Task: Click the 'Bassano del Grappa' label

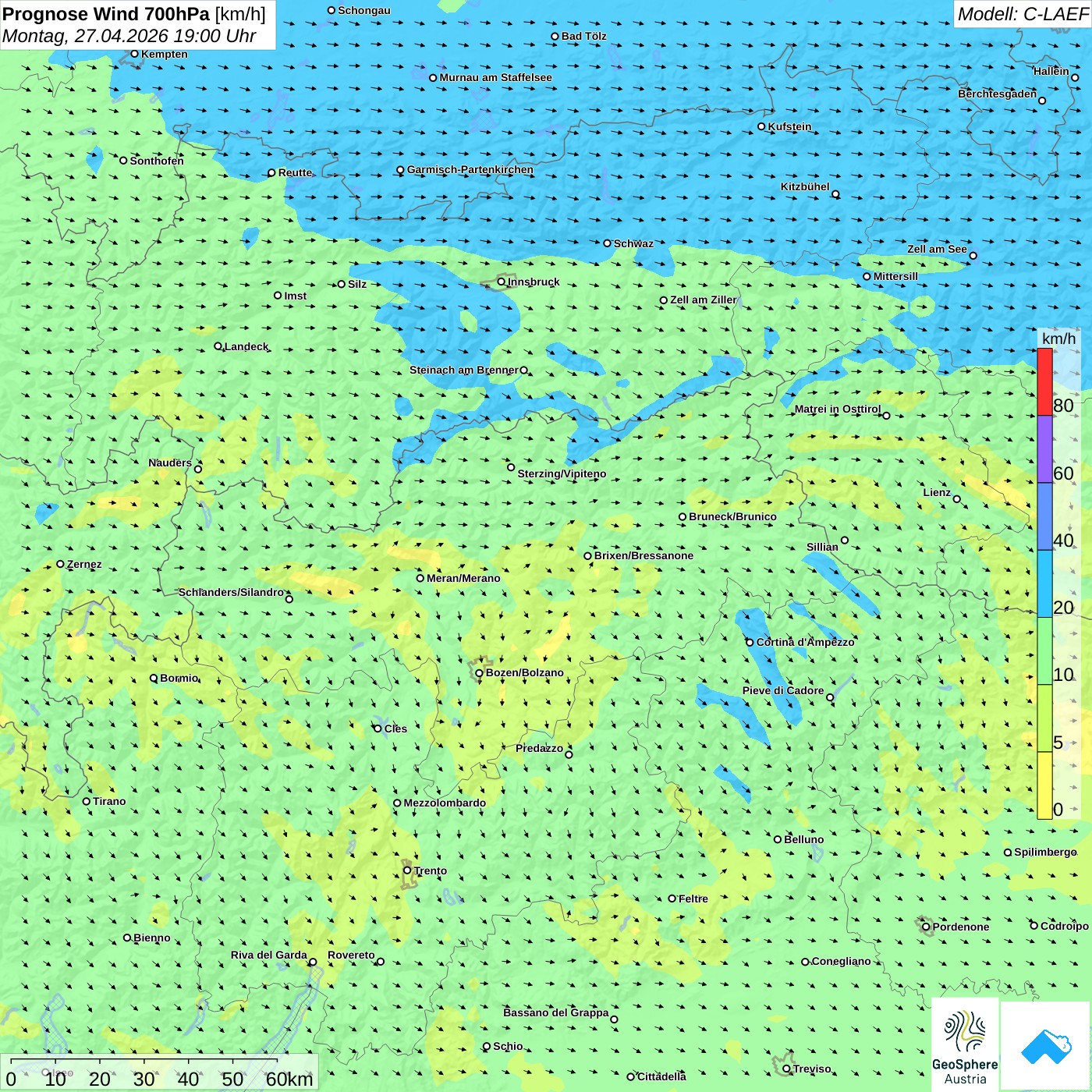Action: 556,1012
